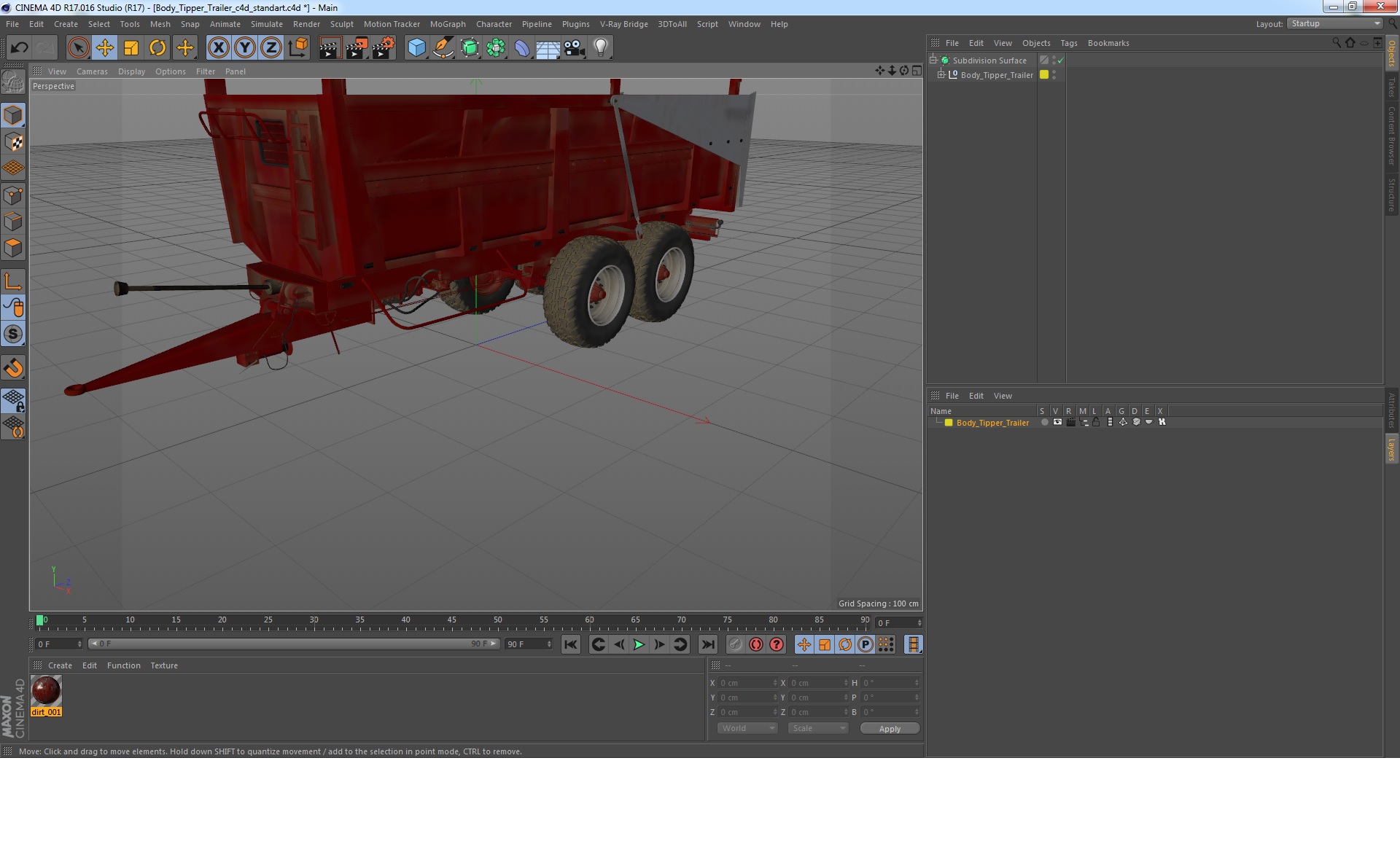This screenshot has width=1400, height=844.
Task: Toggle Position keyframe recording
Action: click(x=804, y=644)
